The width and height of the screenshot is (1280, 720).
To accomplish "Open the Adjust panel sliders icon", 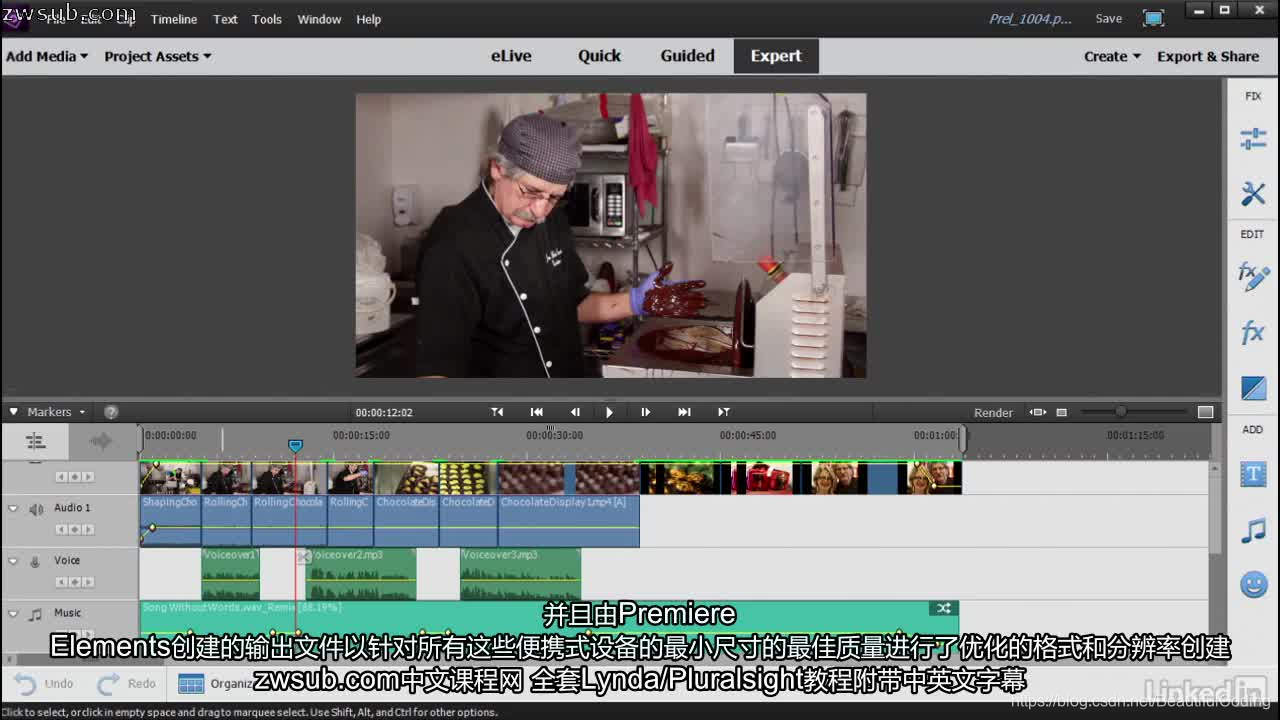I will 1253,139.
